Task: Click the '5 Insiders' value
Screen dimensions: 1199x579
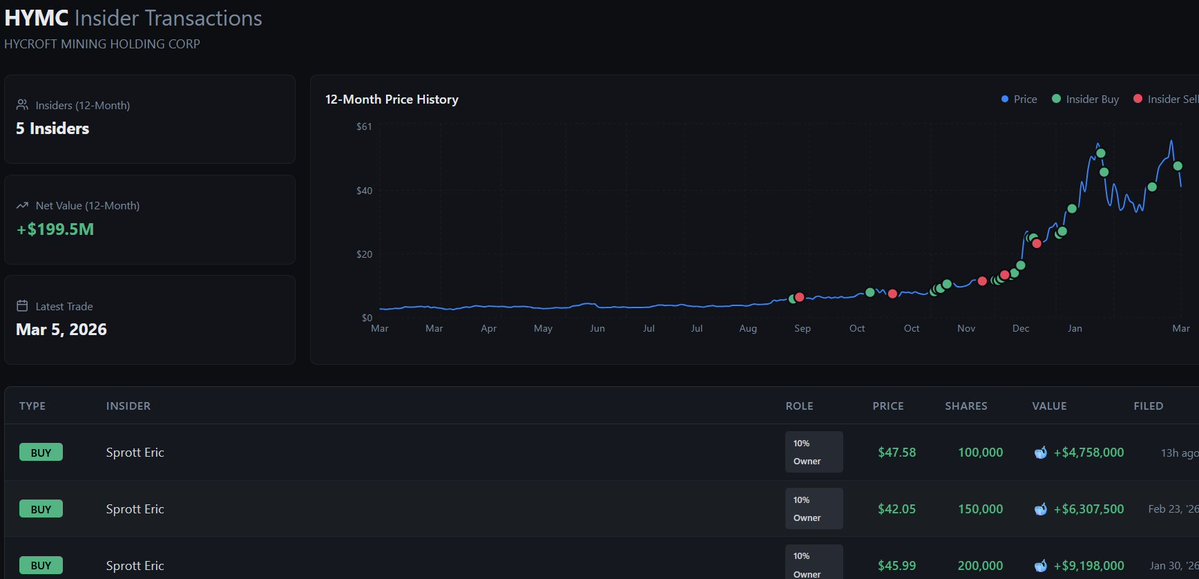Action: point(52,128)
